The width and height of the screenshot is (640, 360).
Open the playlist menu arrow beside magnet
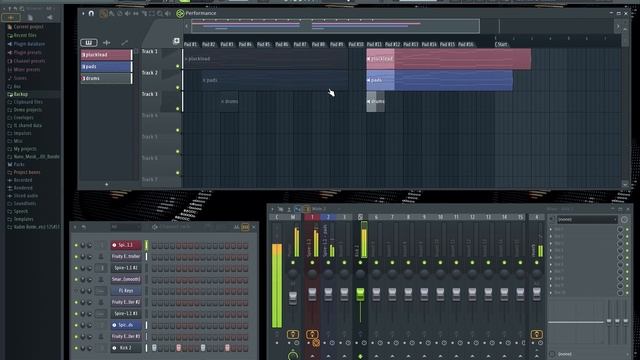(83, 13)
